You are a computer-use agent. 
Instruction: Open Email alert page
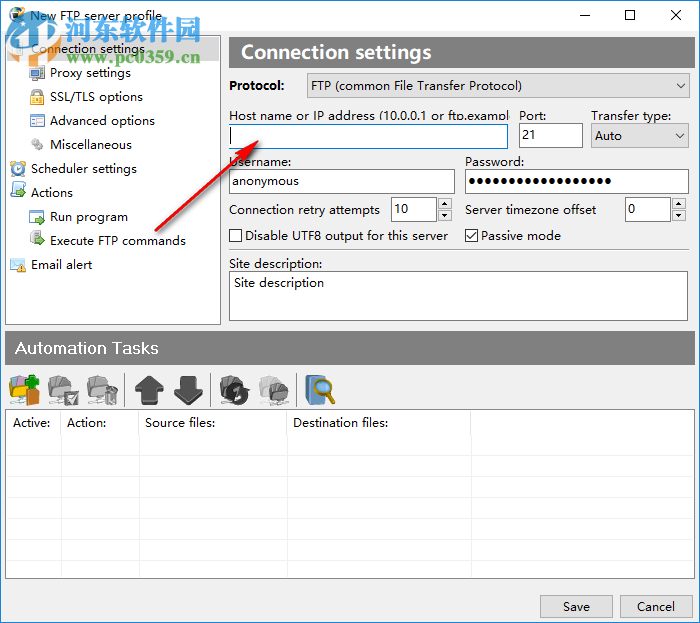[61, 265]
